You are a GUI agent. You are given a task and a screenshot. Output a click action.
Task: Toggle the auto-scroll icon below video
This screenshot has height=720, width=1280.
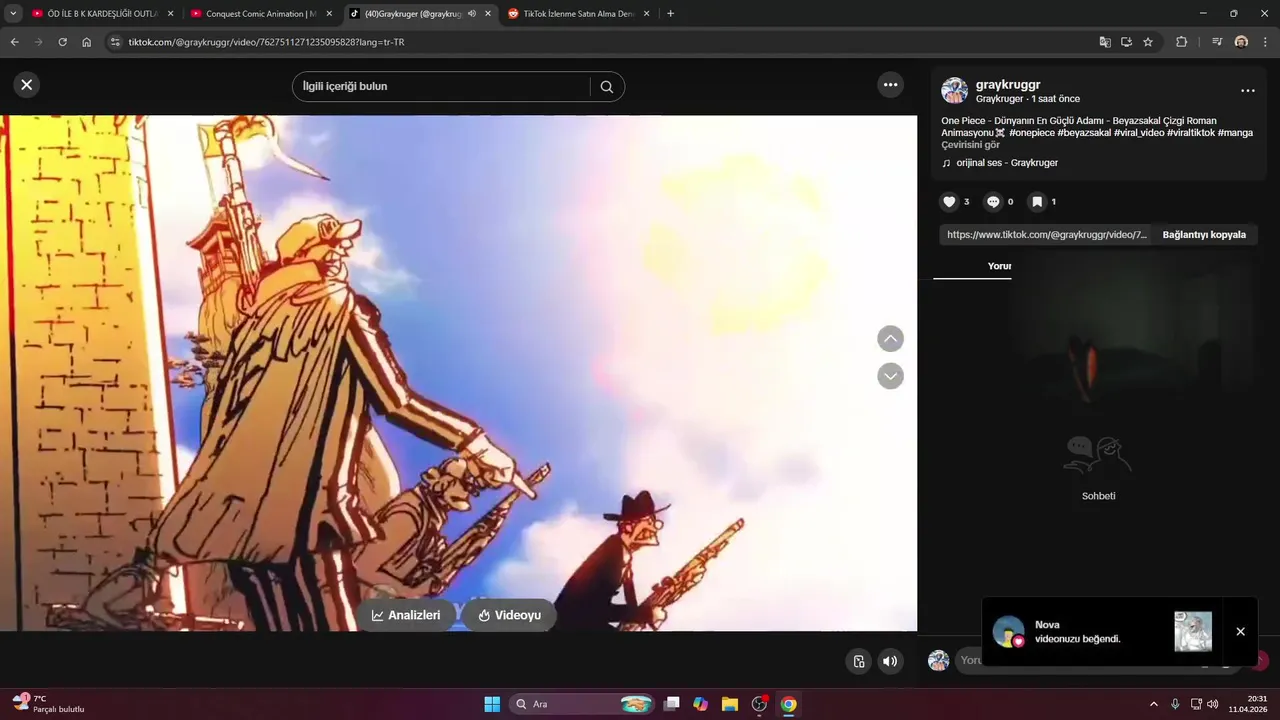pos(858,661)
